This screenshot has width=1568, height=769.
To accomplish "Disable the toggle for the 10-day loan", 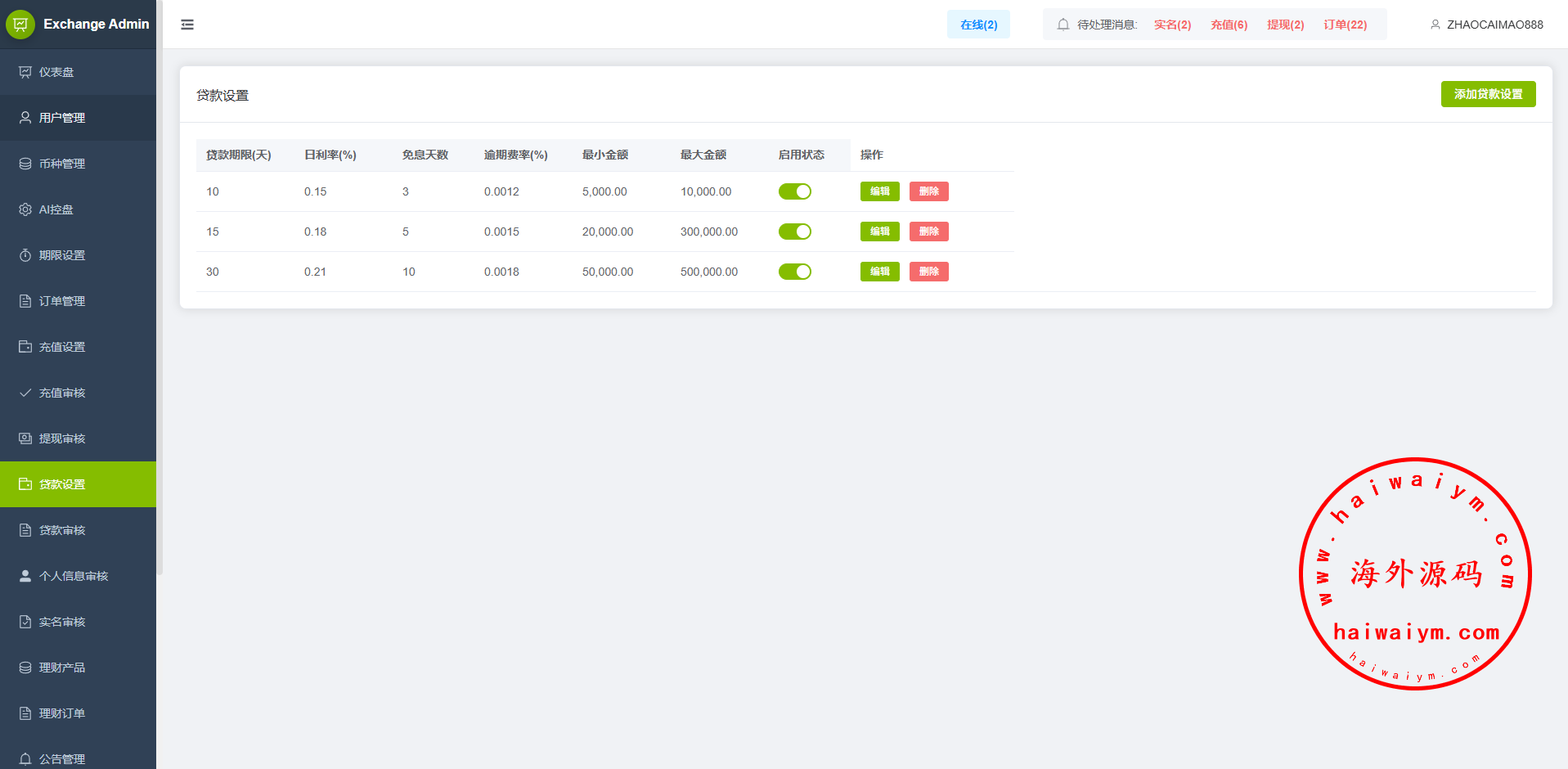I will click(794, 191).
